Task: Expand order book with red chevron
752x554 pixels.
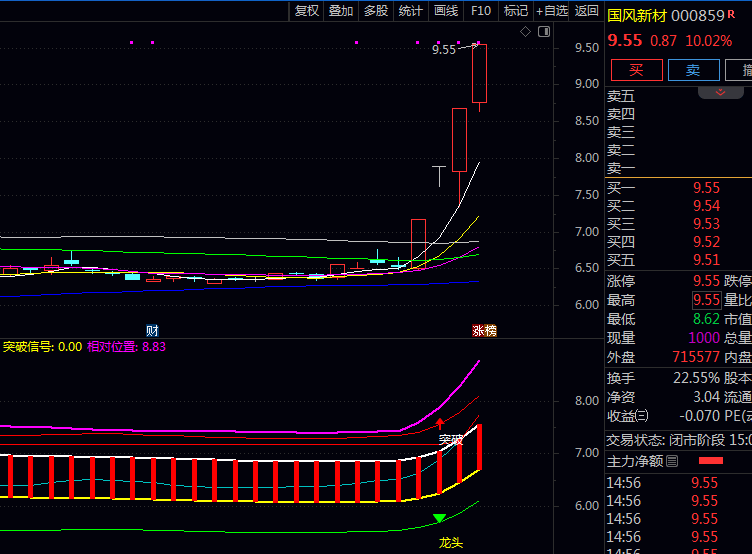Action: click(x=720, y=92)
